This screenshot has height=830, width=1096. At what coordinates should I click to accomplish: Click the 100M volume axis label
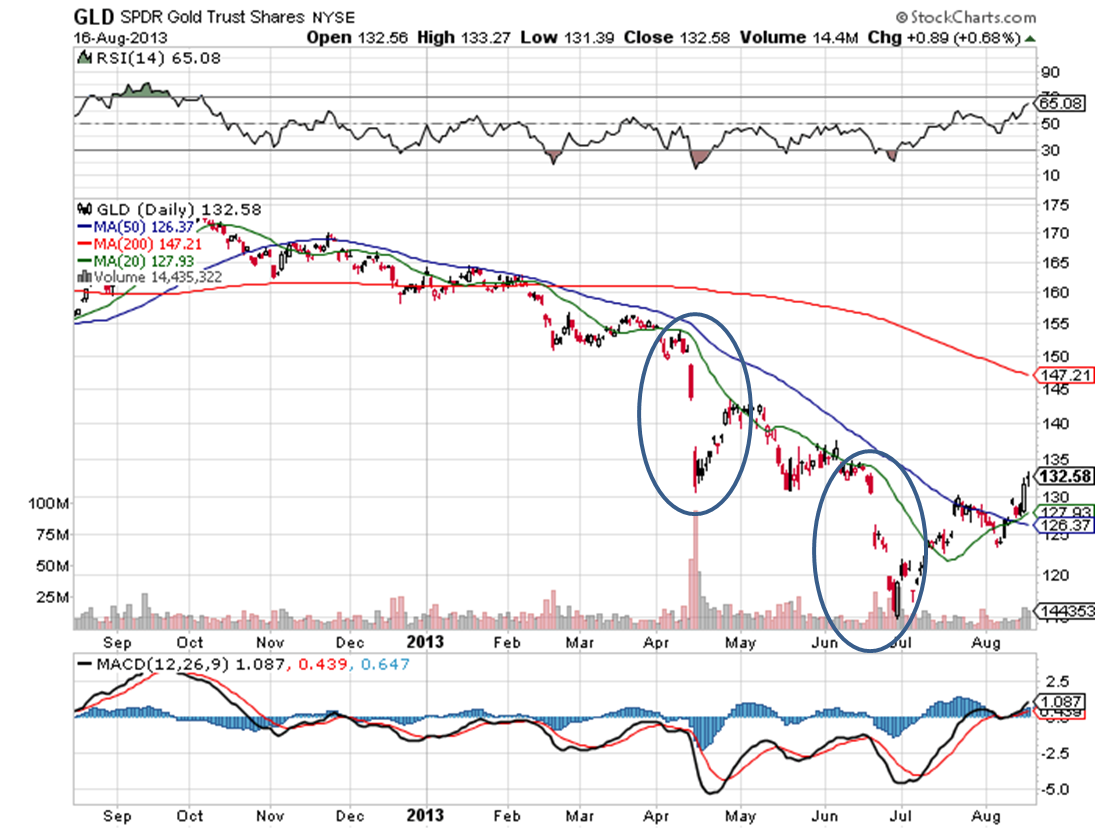tap(48, 503)
